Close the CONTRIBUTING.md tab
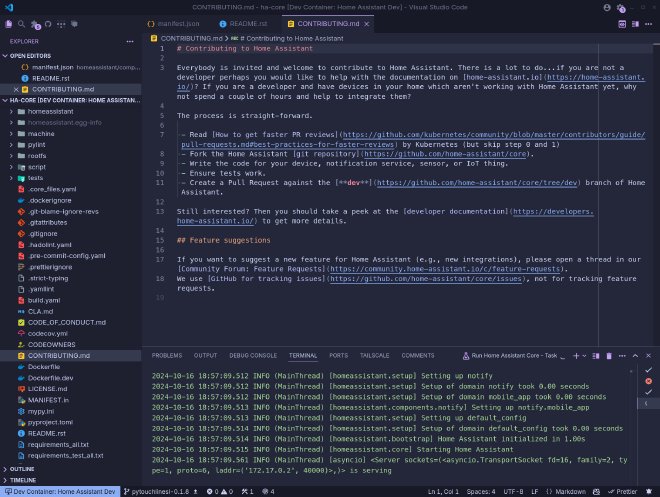 pyautogui.click(x=367, y=24)
